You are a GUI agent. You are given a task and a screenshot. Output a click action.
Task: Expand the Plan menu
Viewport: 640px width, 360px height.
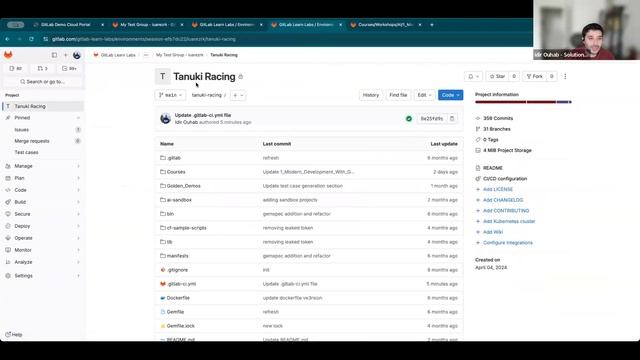[x=43, y=178]
